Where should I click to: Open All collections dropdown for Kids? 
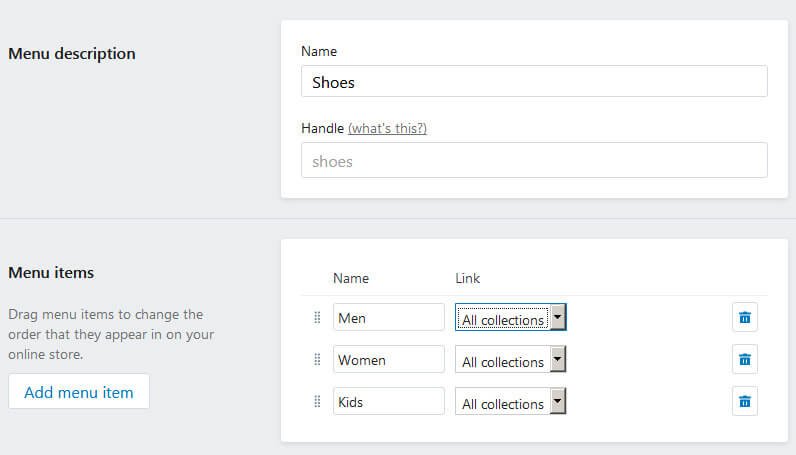pos(510,402)
